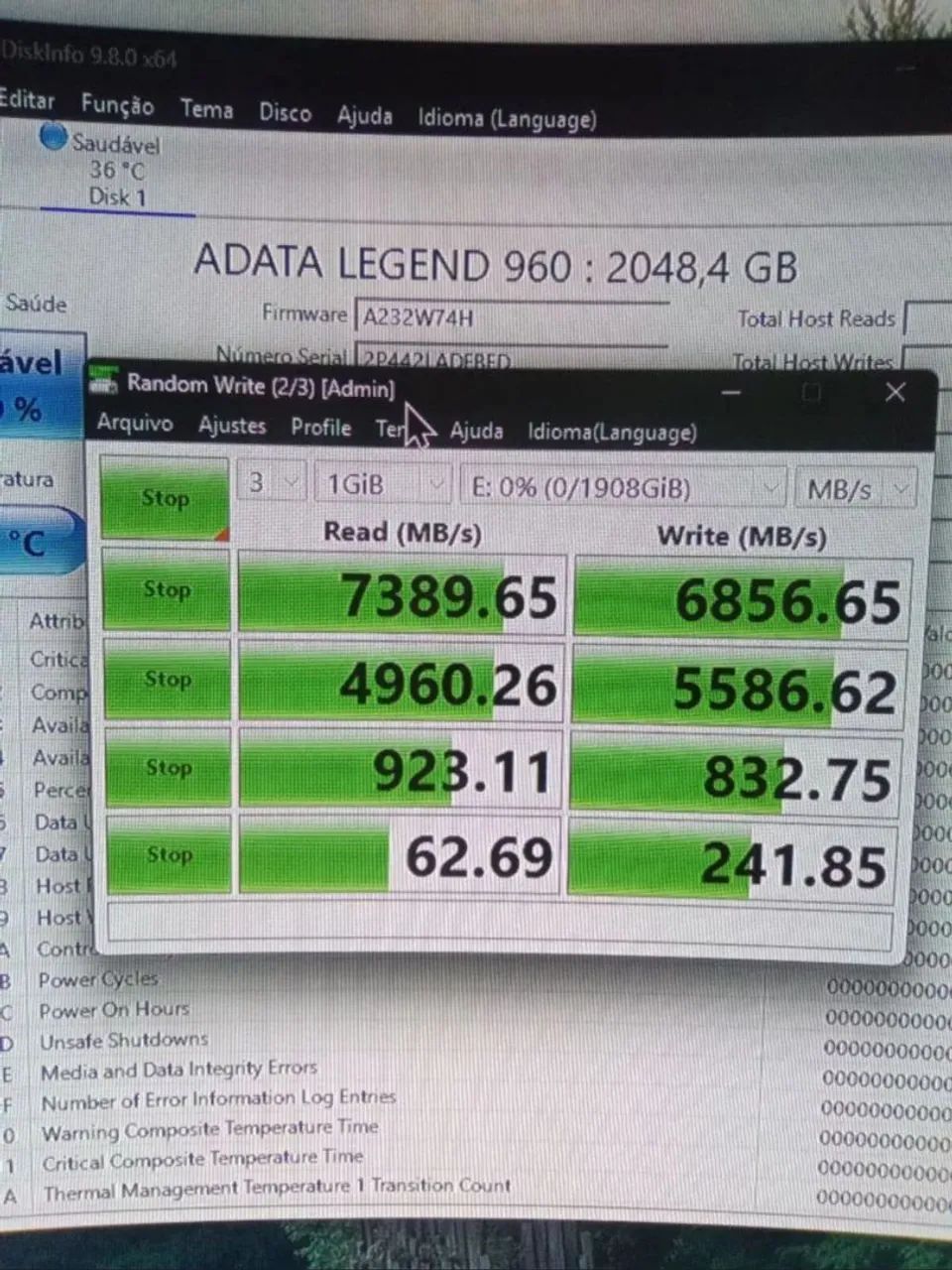This screenshot has width=952, height=1270.
Task: Click the Número Serial field
Action: click(x=511, y=358)
